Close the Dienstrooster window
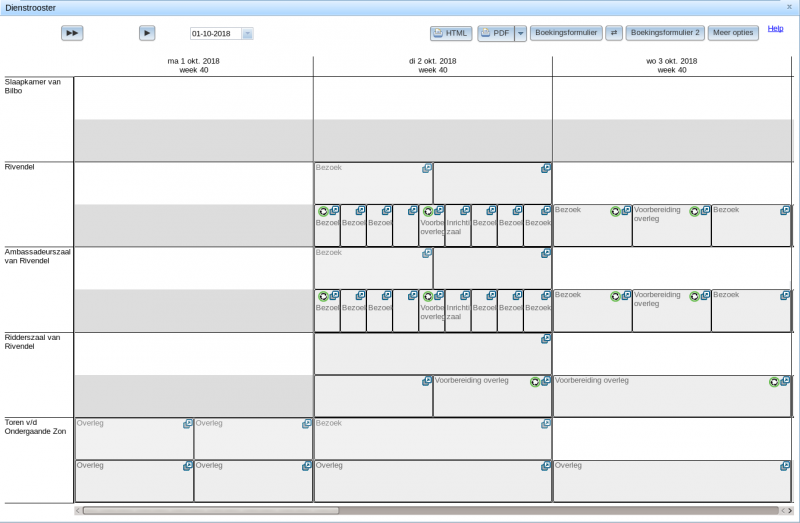 [x=789, y=7]
